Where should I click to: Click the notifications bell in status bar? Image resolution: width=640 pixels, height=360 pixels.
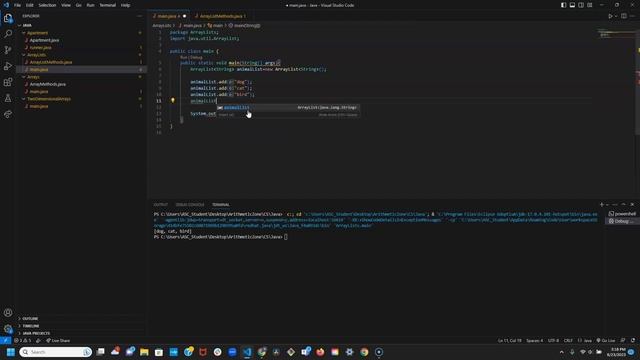coord(633,340)
